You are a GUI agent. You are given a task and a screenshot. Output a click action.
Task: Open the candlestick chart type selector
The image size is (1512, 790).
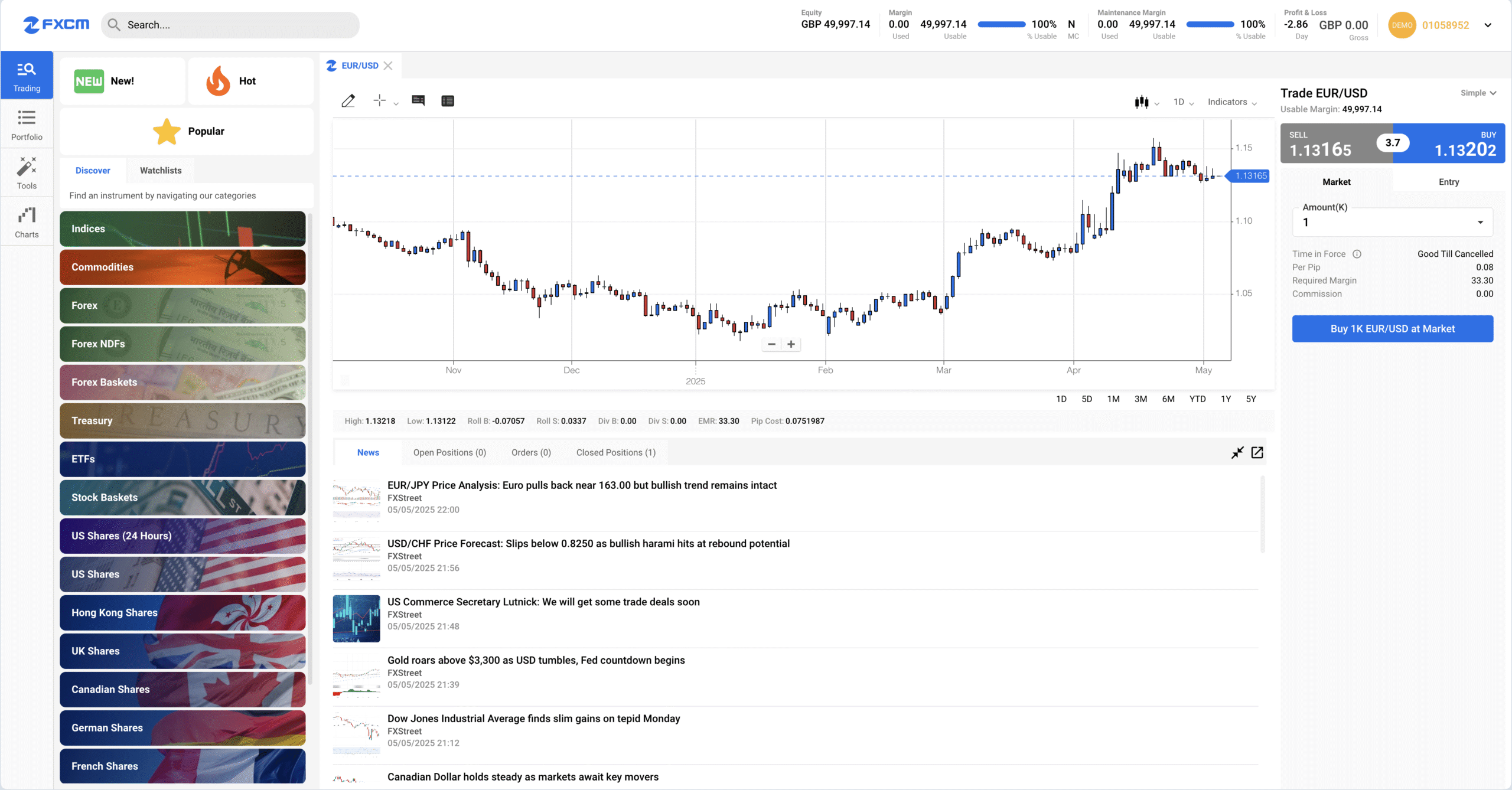point(1146,102)
